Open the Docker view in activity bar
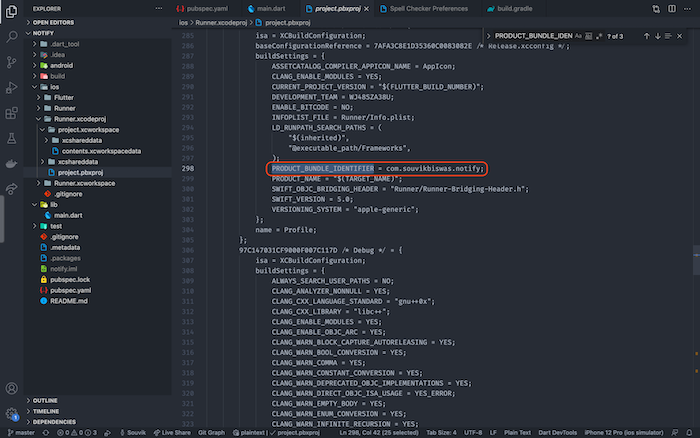The image size is (700, 438). tap(12, 163)
